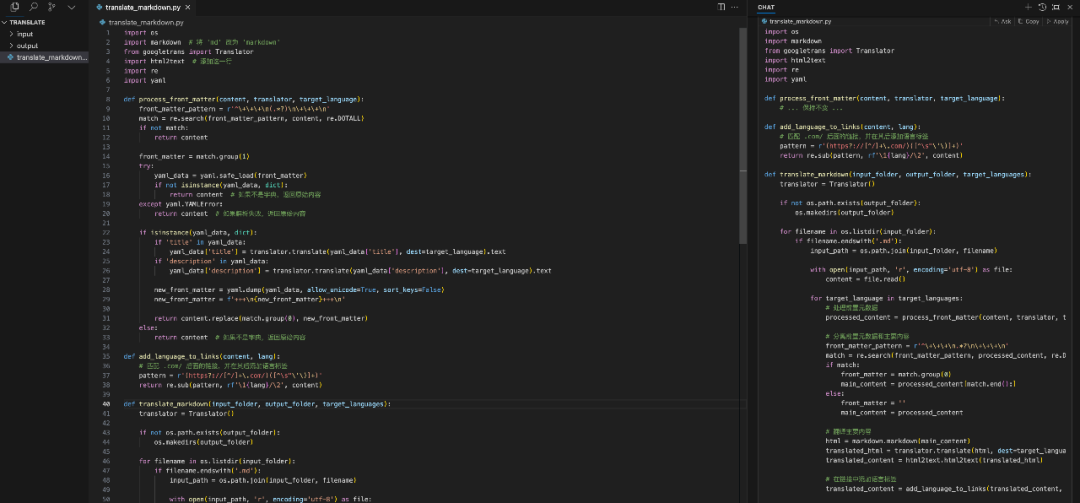Click translate_markdown.py label in chat code block
Image resolution: width=1080 pixels, height=503 pixels.
800,21
